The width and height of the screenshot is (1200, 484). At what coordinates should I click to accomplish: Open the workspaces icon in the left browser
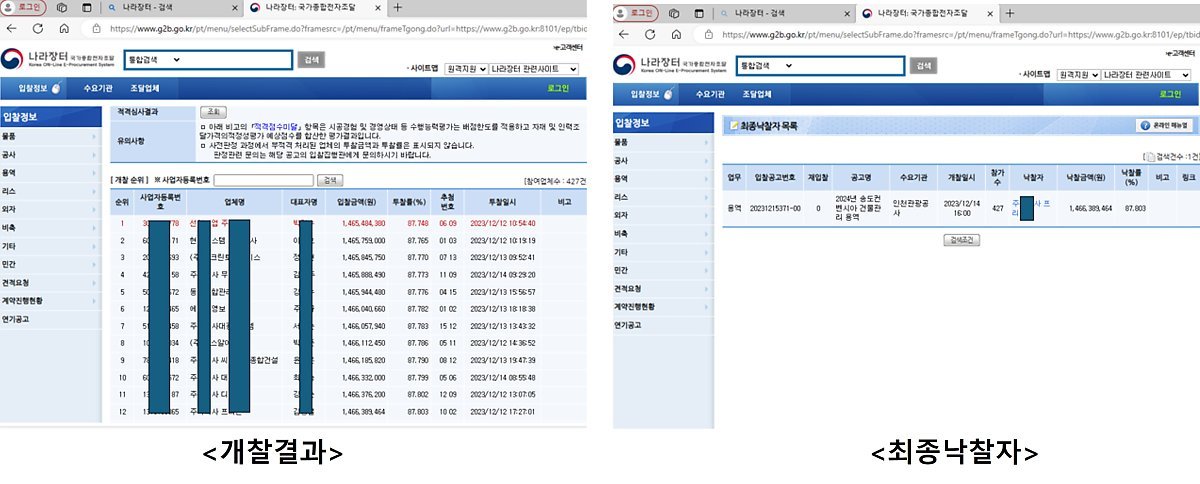pyautogui.click(x=62, y=8)
